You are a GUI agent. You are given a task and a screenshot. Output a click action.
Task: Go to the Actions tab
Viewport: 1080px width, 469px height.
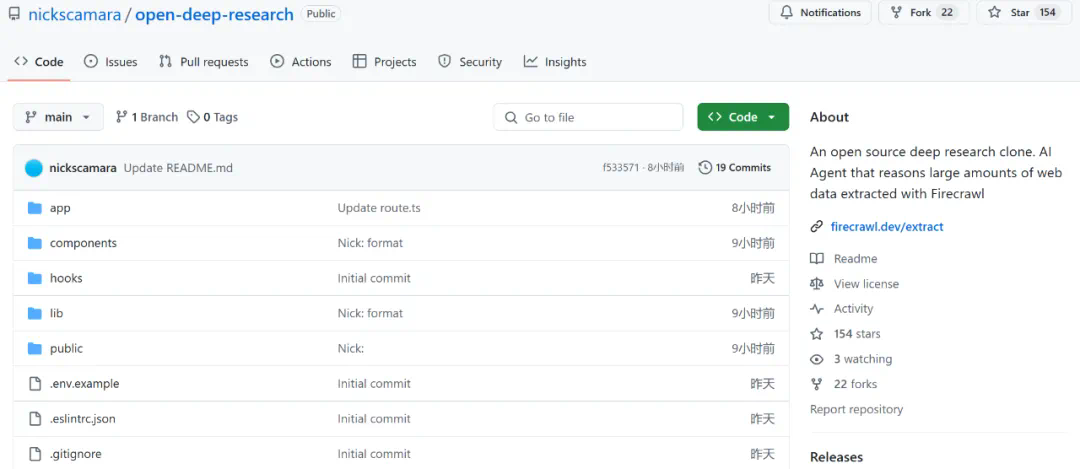[300, 62]
